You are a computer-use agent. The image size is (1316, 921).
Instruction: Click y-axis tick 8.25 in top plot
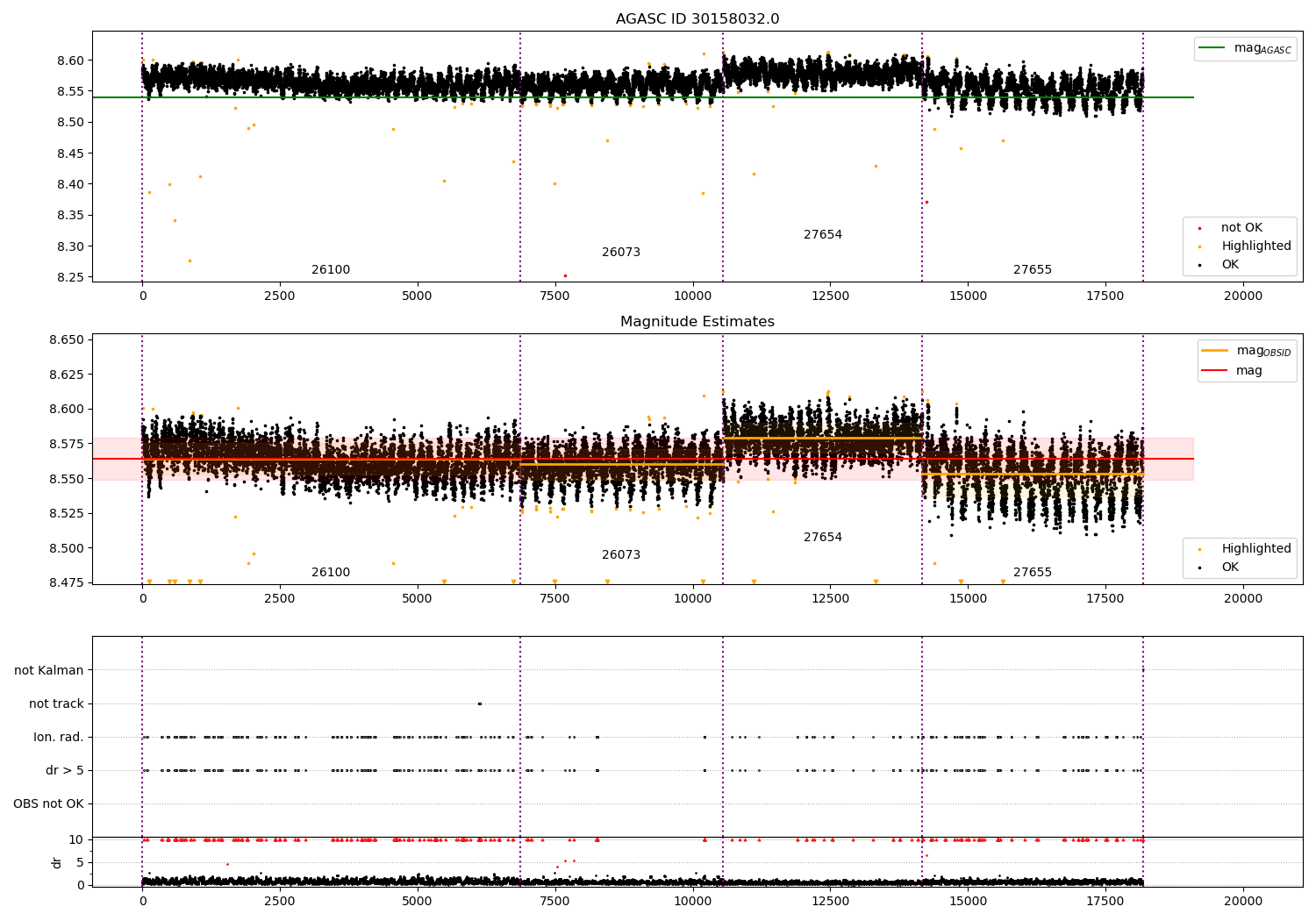(x=72, y=277)
